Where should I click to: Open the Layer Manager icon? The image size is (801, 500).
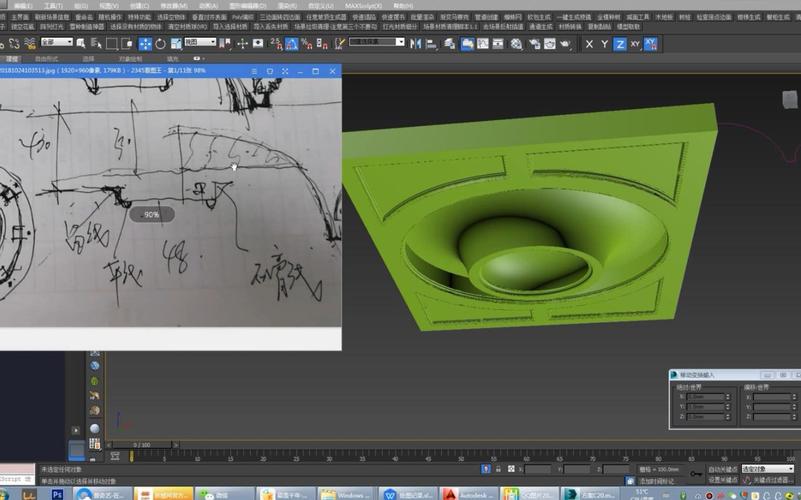[x=450, y=44]
